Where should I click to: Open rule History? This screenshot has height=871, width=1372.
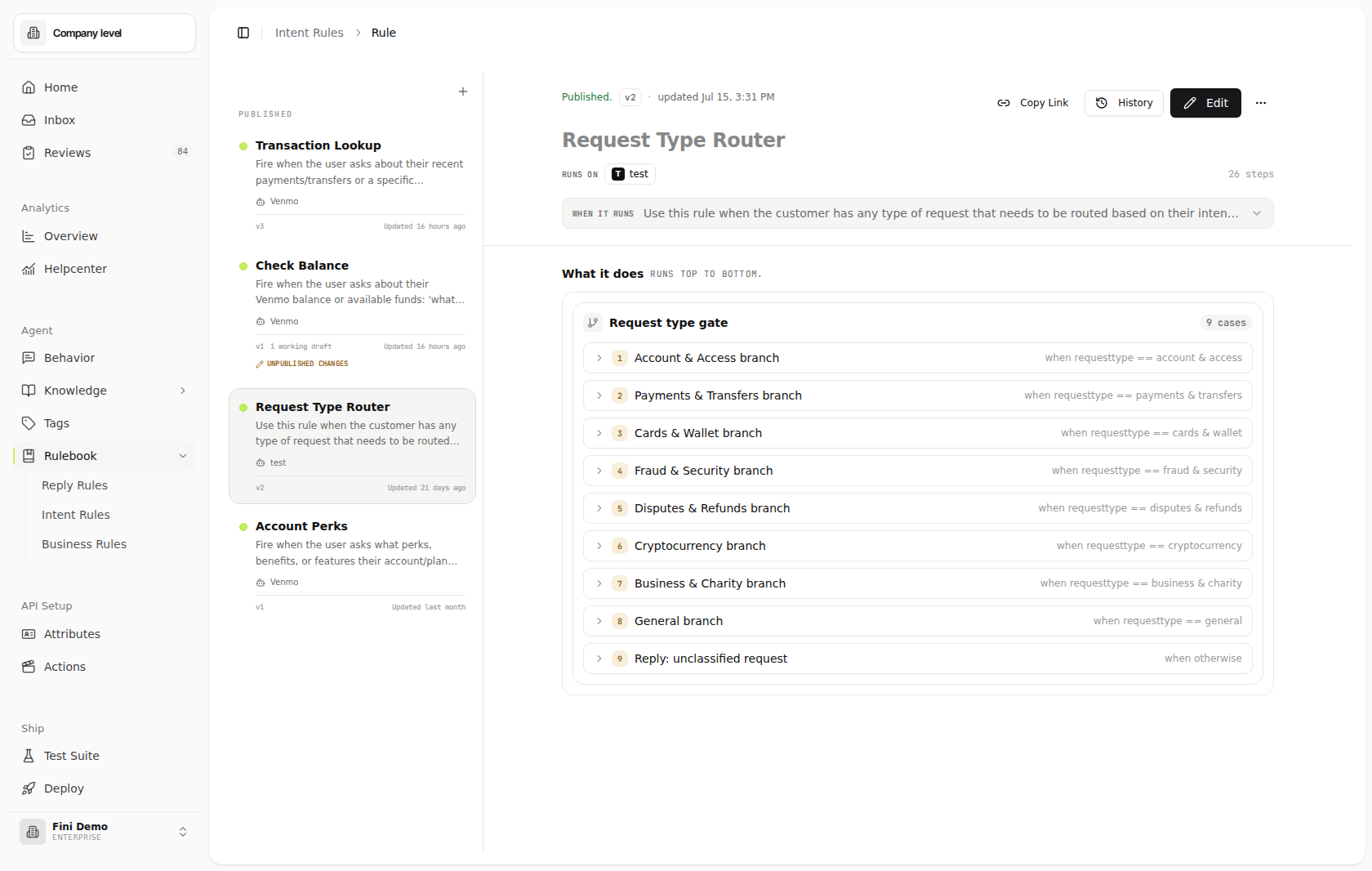click(1124, 103)
